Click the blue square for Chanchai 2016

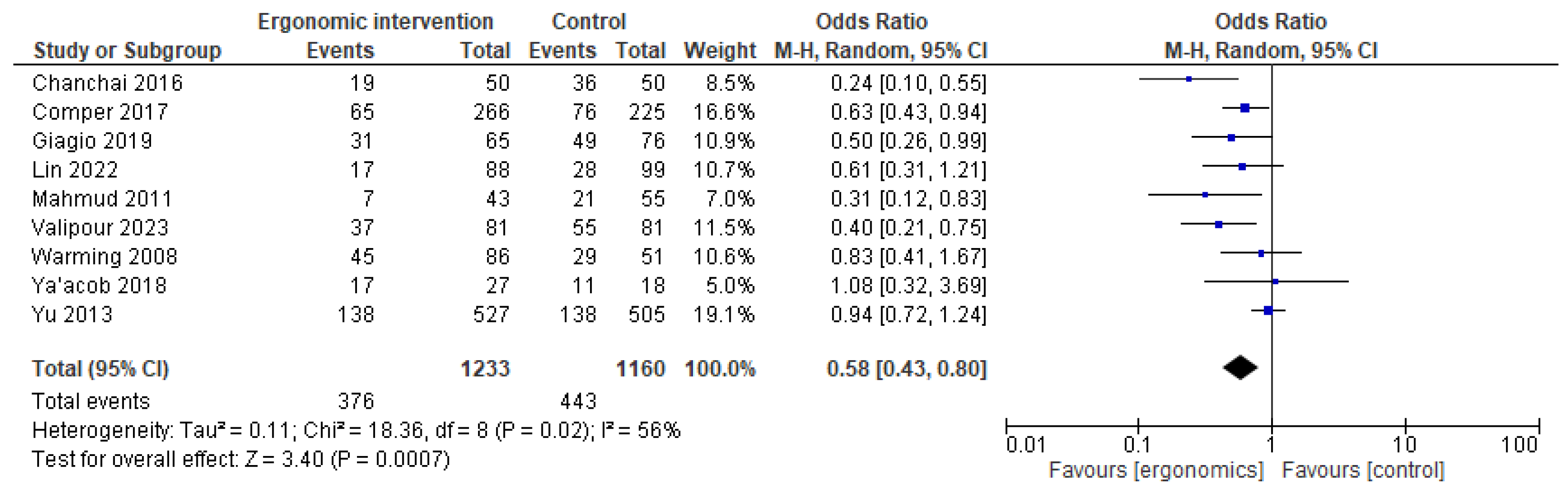pos(1189,79)
